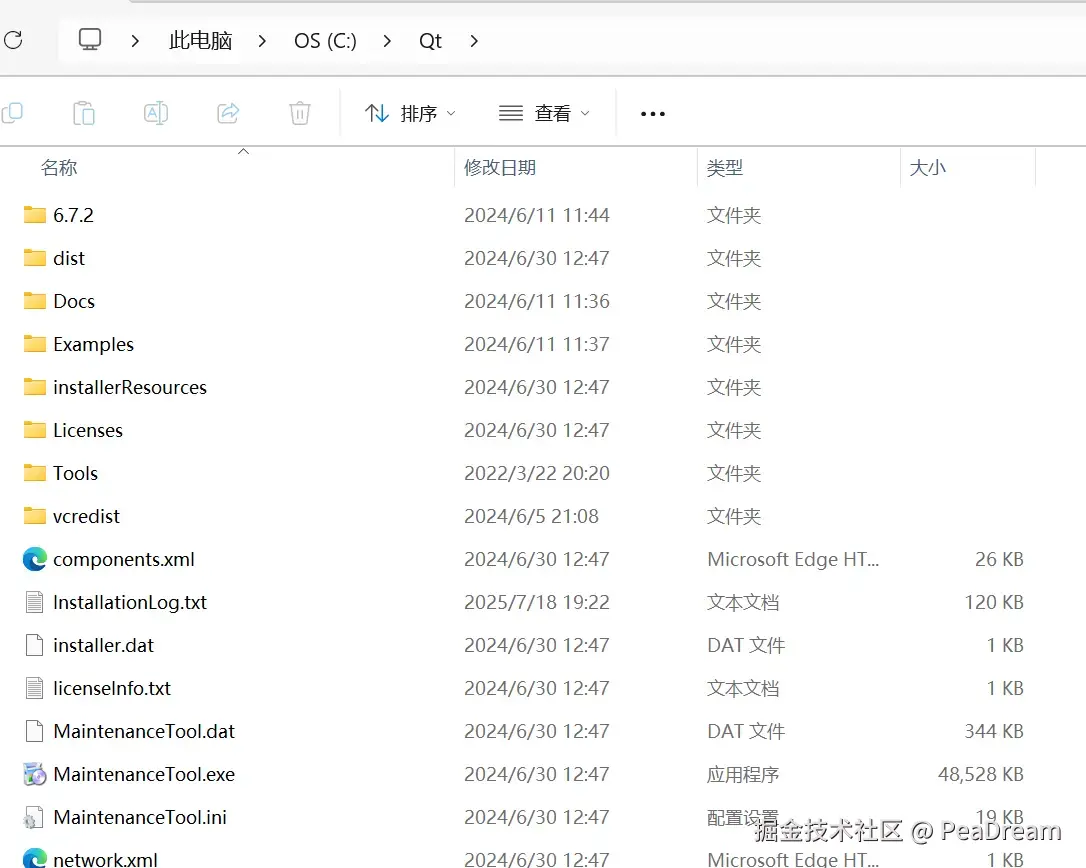Open the three-dots more options menu
This screenshot has height=868, width=1086.
pos(652,114)
